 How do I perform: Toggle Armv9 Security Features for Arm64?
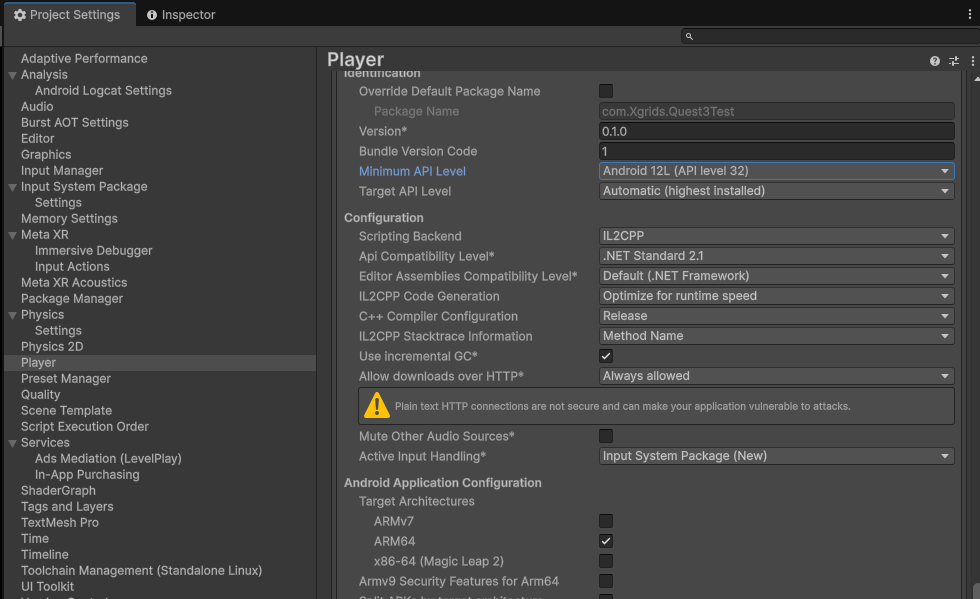coord(606,581)
